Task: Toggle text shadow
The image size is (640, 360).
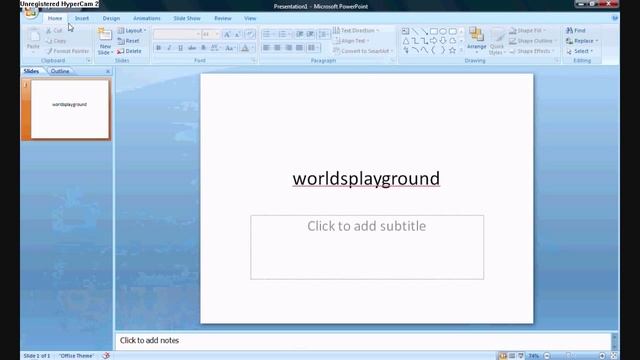Action: tap(203, 48)
